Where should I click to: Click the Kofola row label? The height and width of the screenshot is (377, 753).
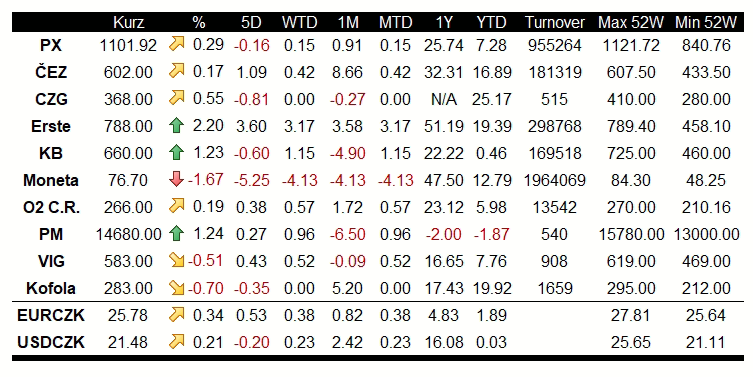51,288
